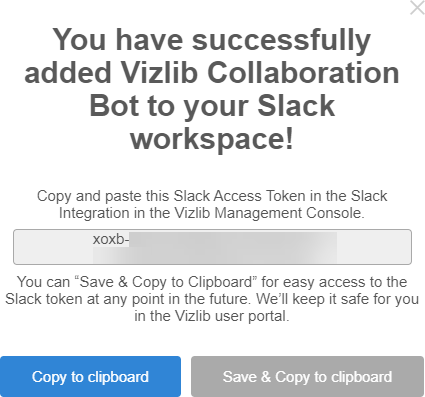Image resolution: width=425 pixels, height=397 pixels.
Task: Close the dialog with the X icon
Action: click(417, 8)
